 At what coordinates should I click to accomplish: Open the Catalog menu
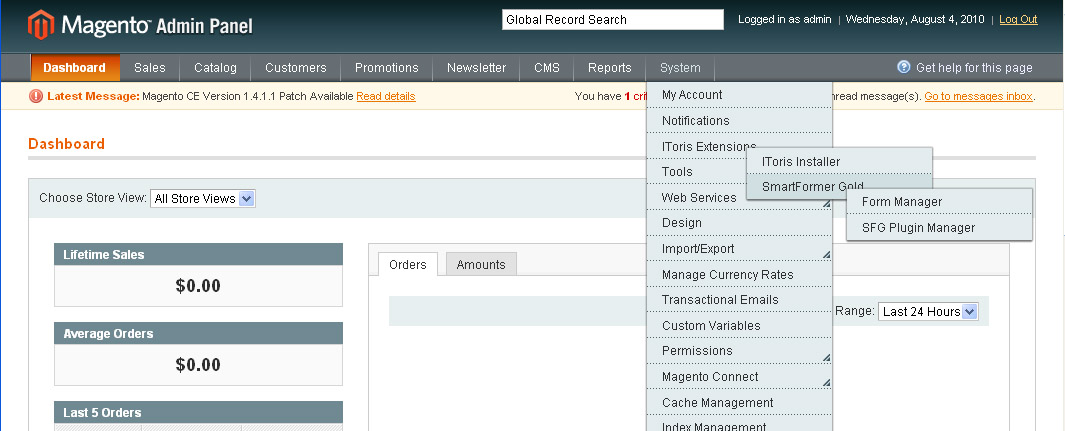(215, 68)
